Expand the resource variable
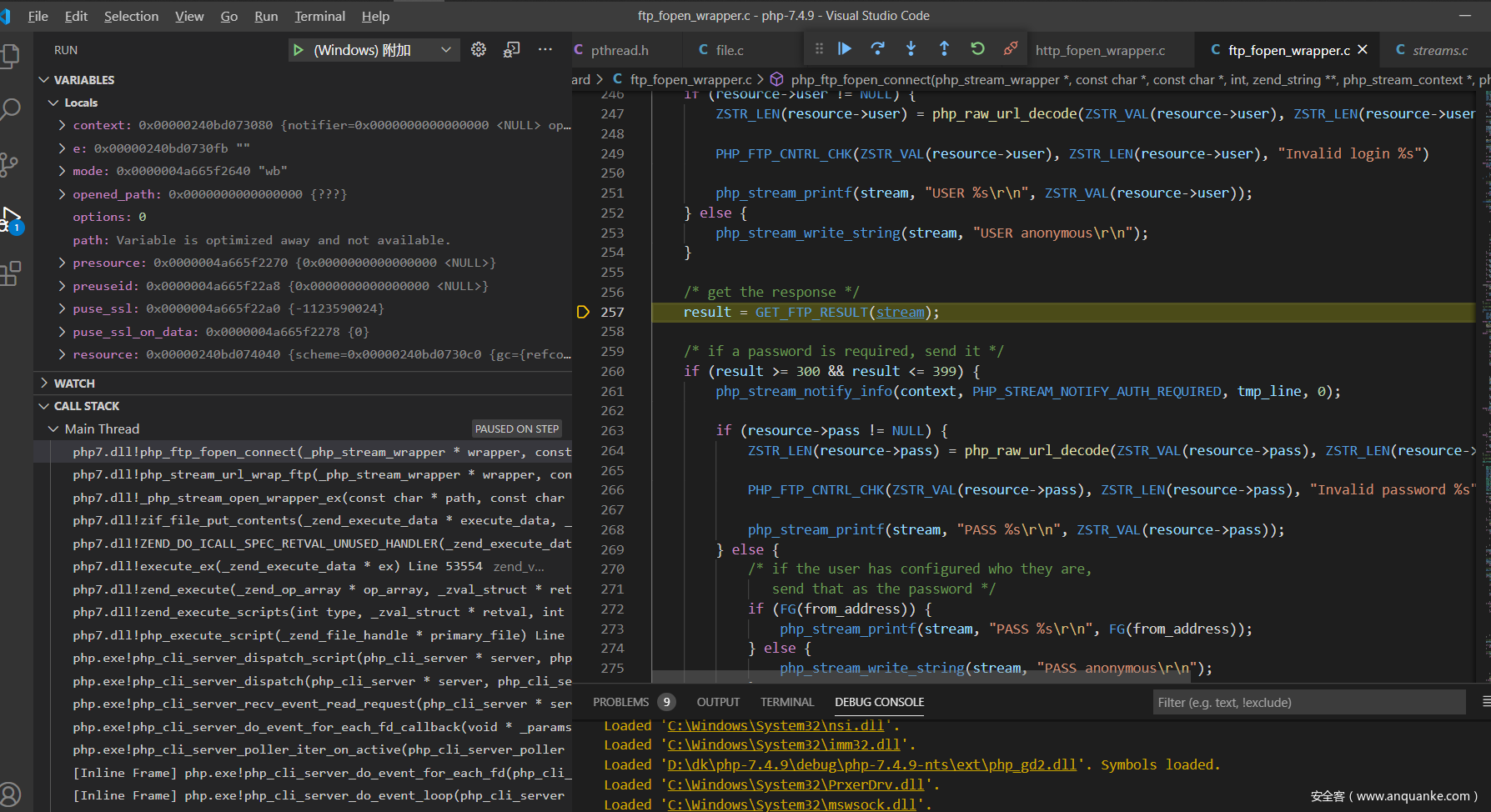Viewport: 1491px width, 812px height. coord(62,354)
